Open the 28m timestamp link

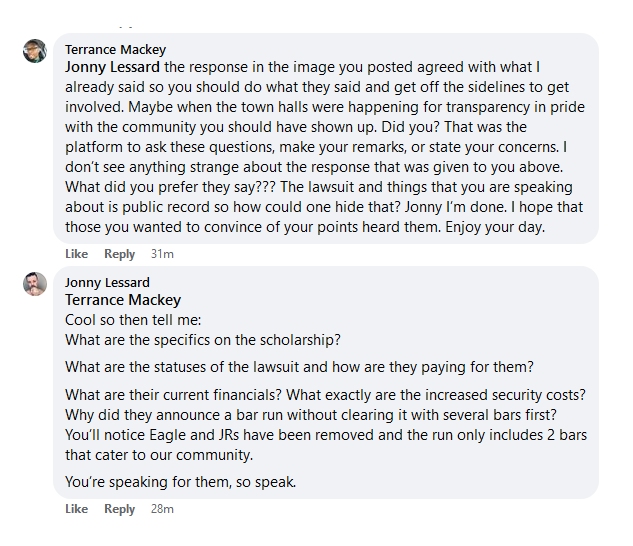(x=161, y=509)
